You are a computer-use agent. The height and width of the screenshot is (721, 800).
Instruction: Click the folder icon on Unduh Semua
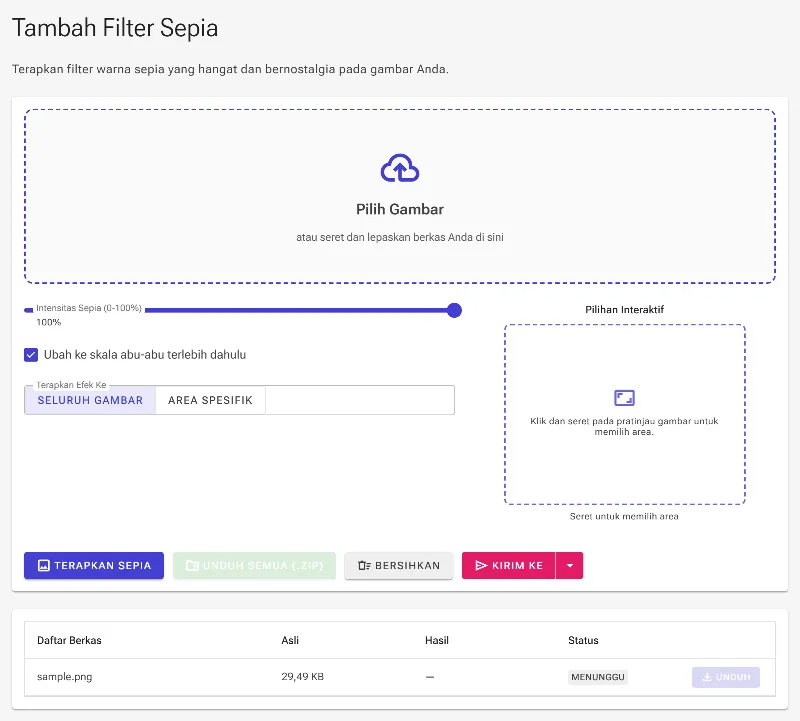192,565
